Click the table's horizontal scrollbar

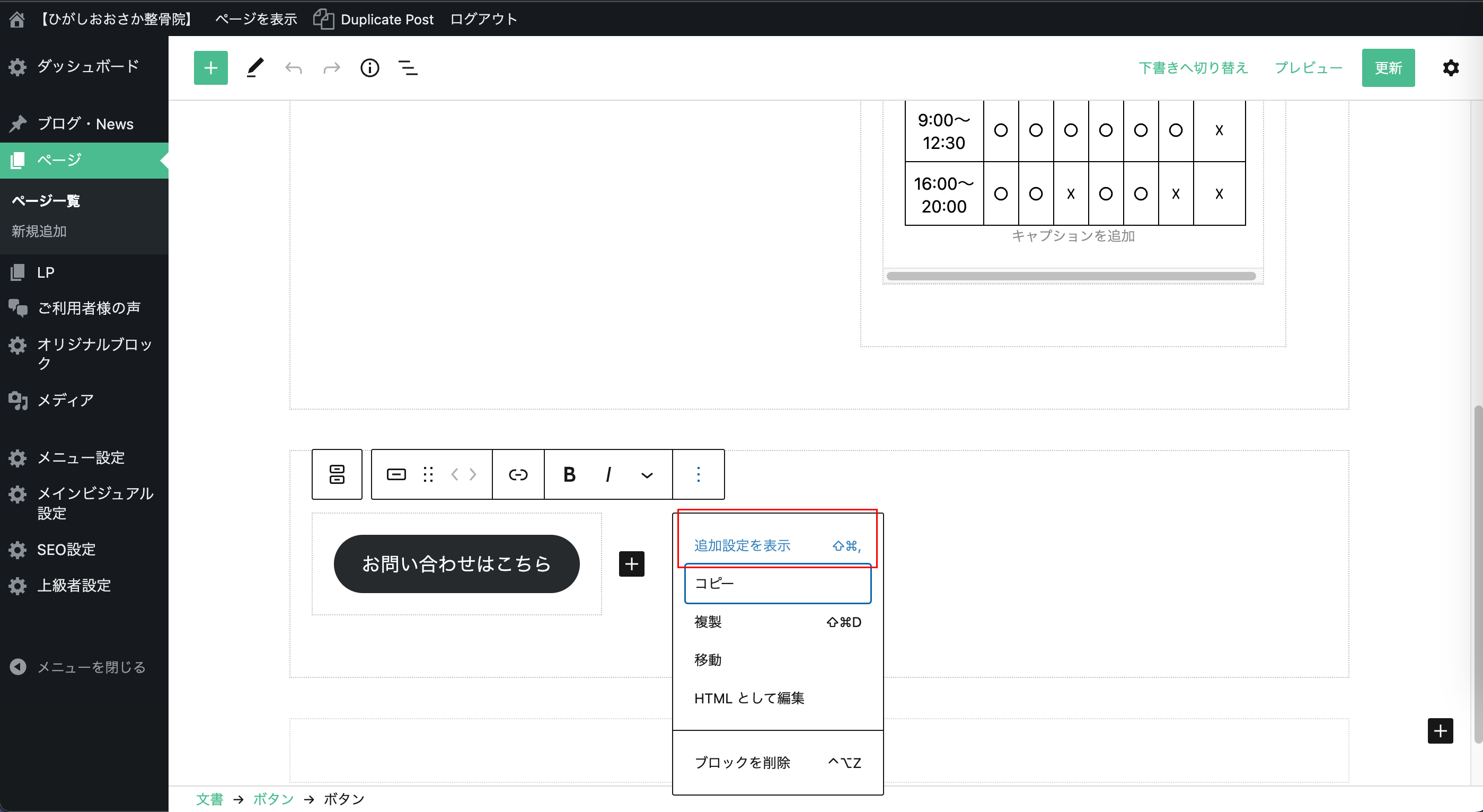click(1071, 277)
